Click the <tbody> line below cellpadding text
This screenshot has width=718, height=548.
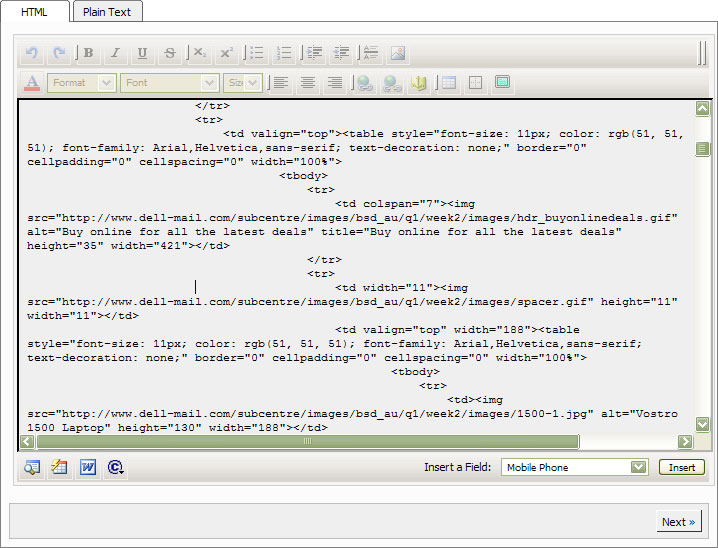click(303, 176)
